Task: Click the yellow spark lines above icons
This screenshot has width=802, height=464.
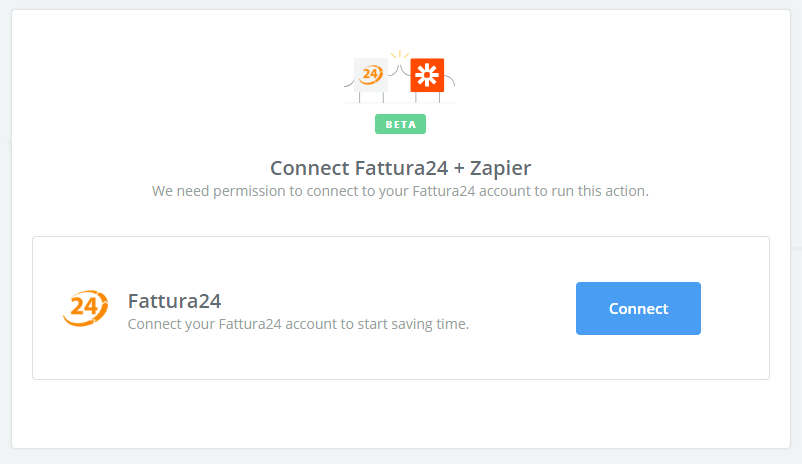Action: click(399, 54)
